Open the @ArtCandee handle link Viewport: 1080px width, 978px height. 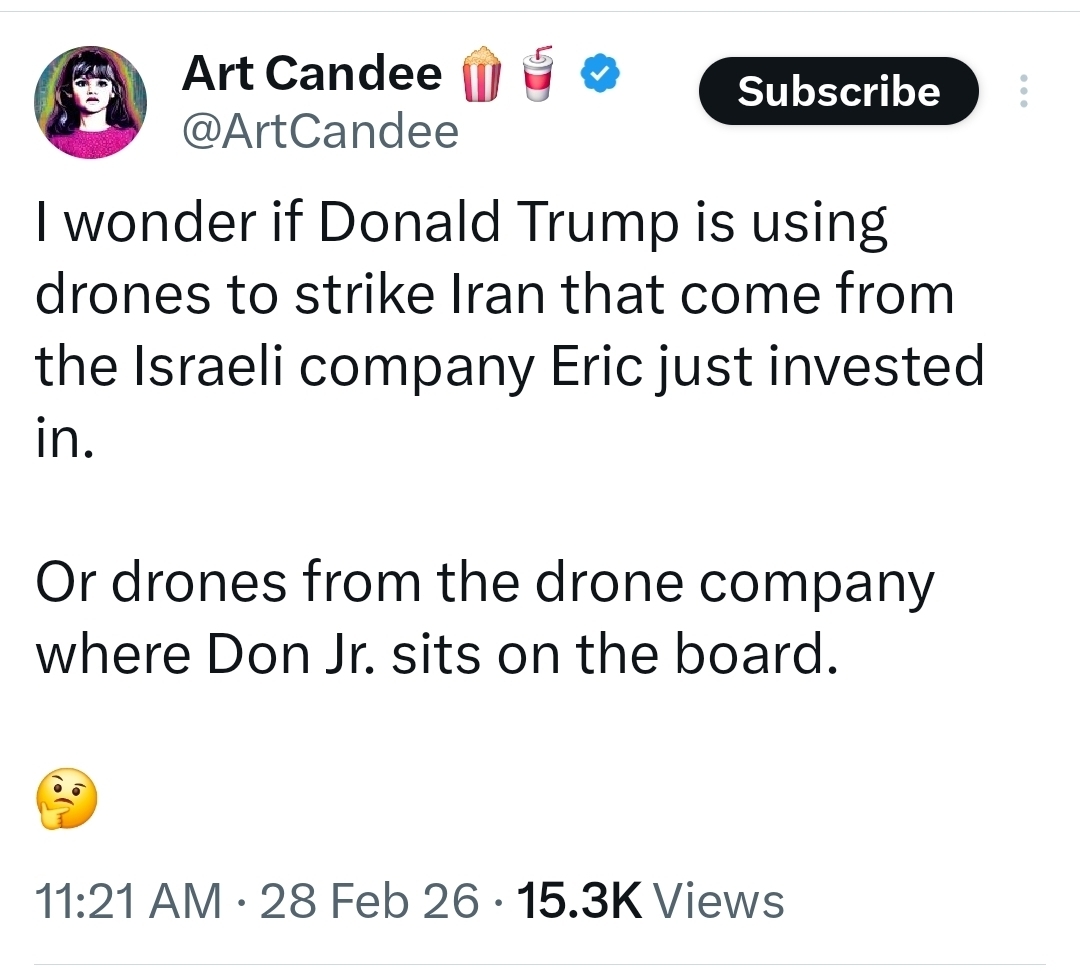[x=320, y=131]
